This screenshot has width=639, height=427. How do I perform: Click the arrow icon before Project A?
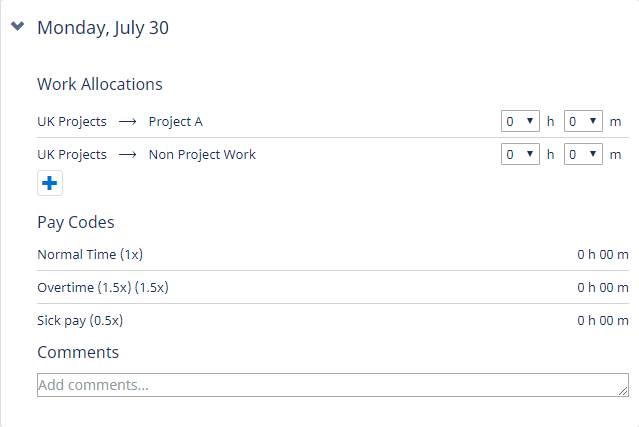(127, 122)
